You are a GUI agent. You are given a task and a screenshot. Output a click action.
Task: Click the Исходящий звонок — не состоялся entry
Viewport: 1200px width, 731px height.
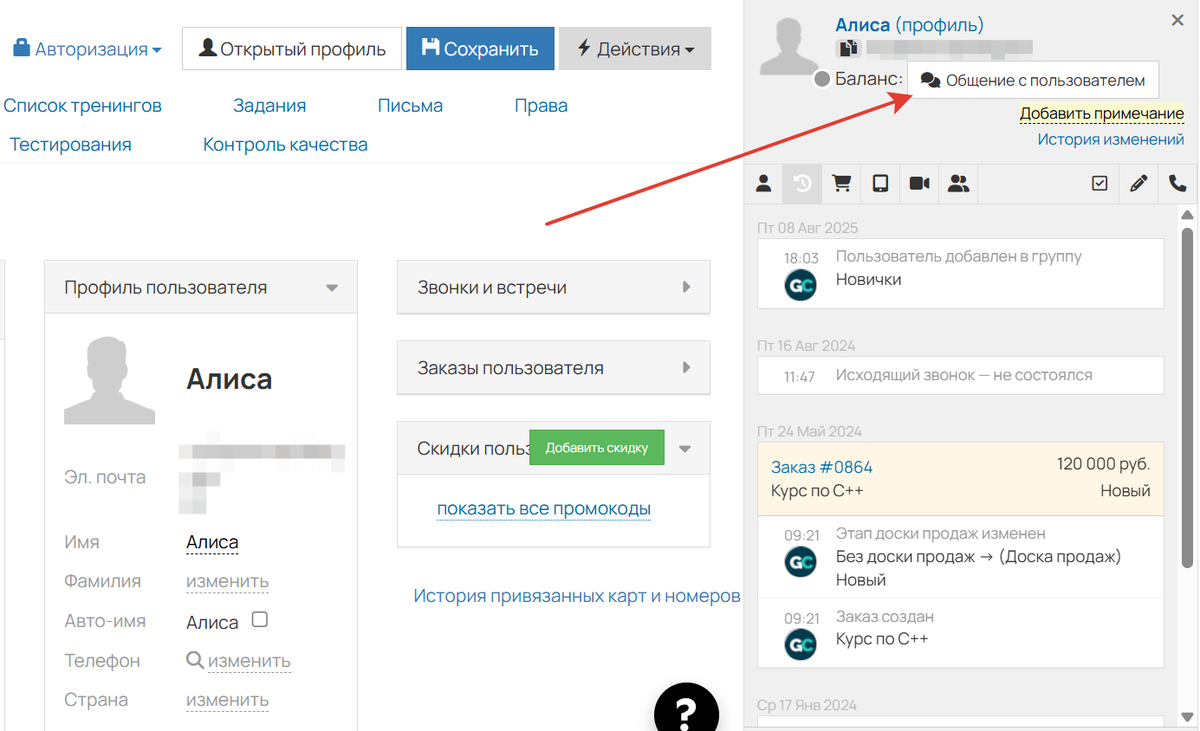click(961, 376)
